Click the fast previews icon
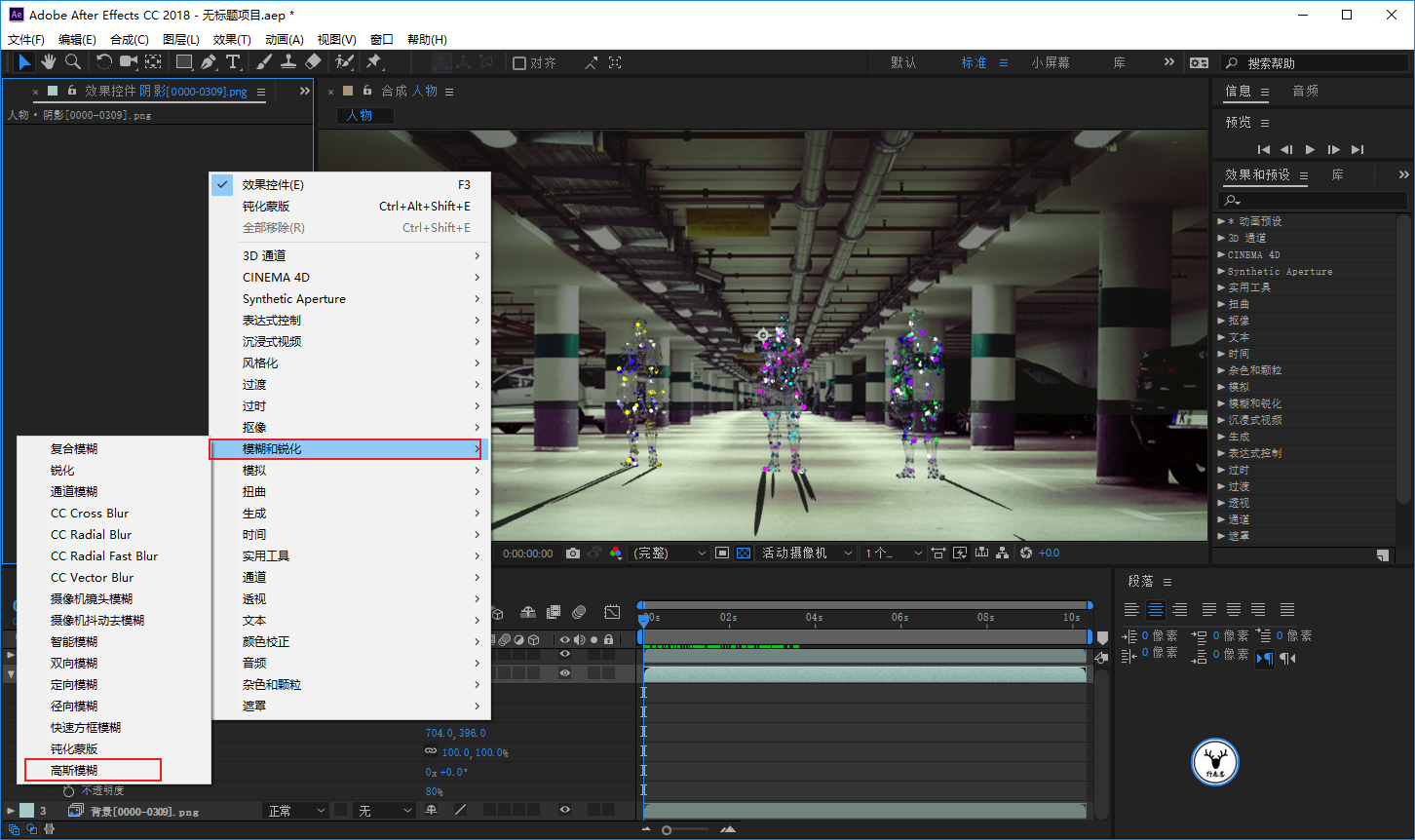Viewport: 1415px width, 840px height. (960, 553)
